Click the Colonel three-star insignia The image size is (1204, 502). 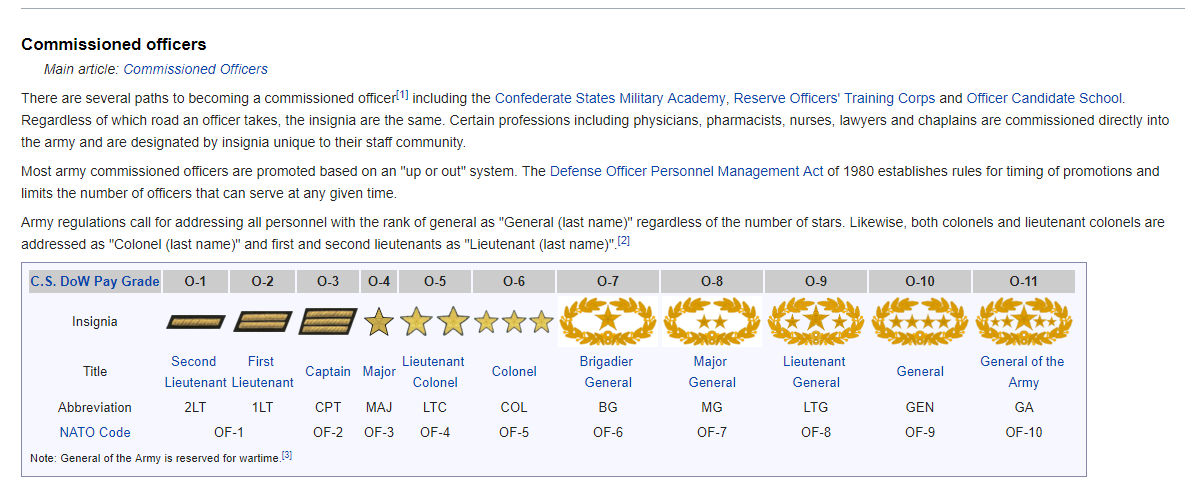(514, 322)
